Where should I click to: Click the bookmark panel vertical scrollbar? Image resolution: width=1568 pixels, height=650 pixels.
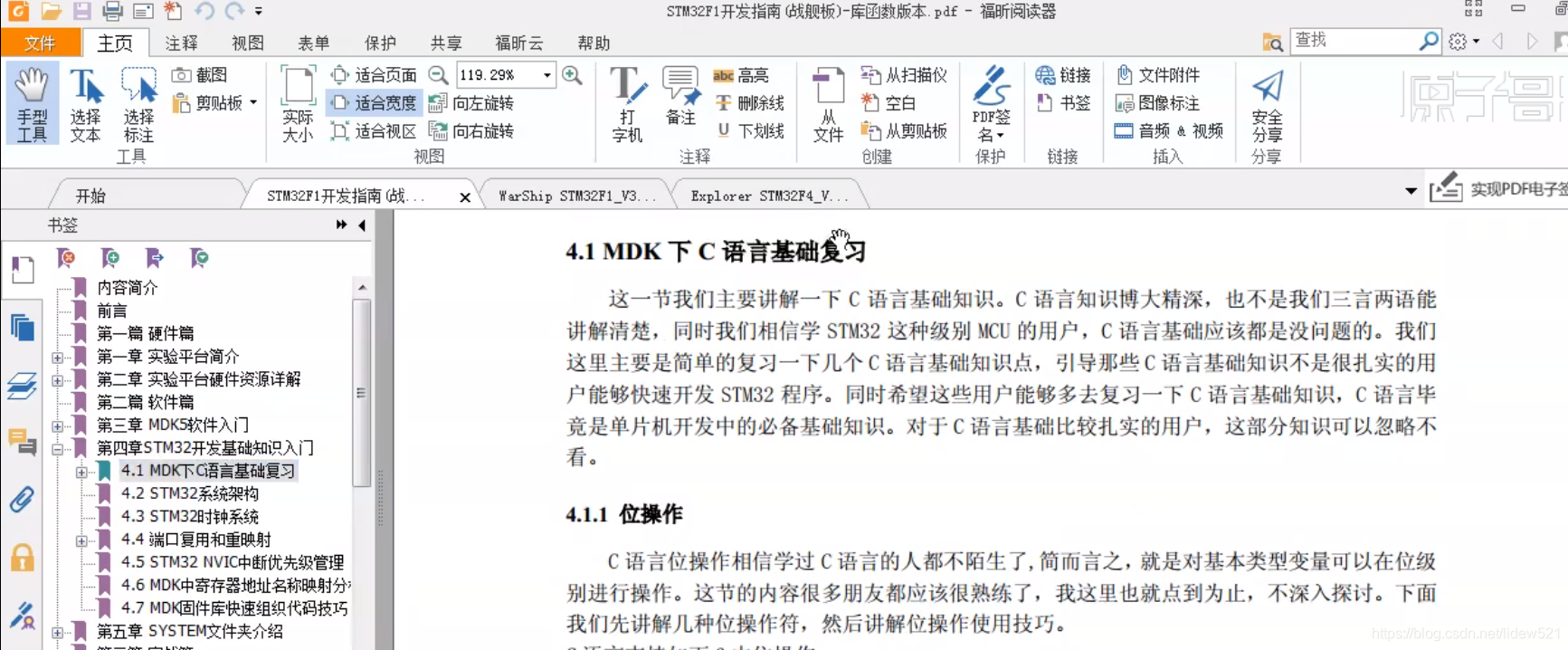pyautogui.click(x=362, y=394)
